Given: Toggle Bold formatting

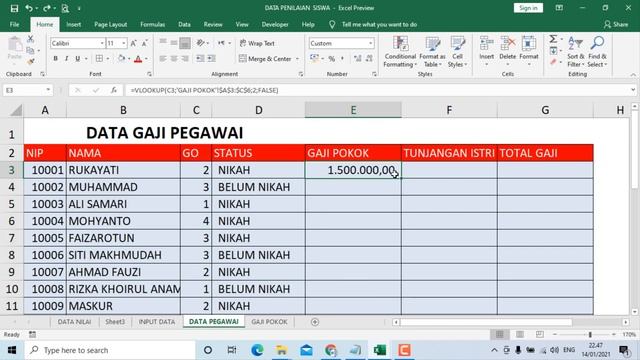Looking at the screenshot, I should [x=56, y=59].
